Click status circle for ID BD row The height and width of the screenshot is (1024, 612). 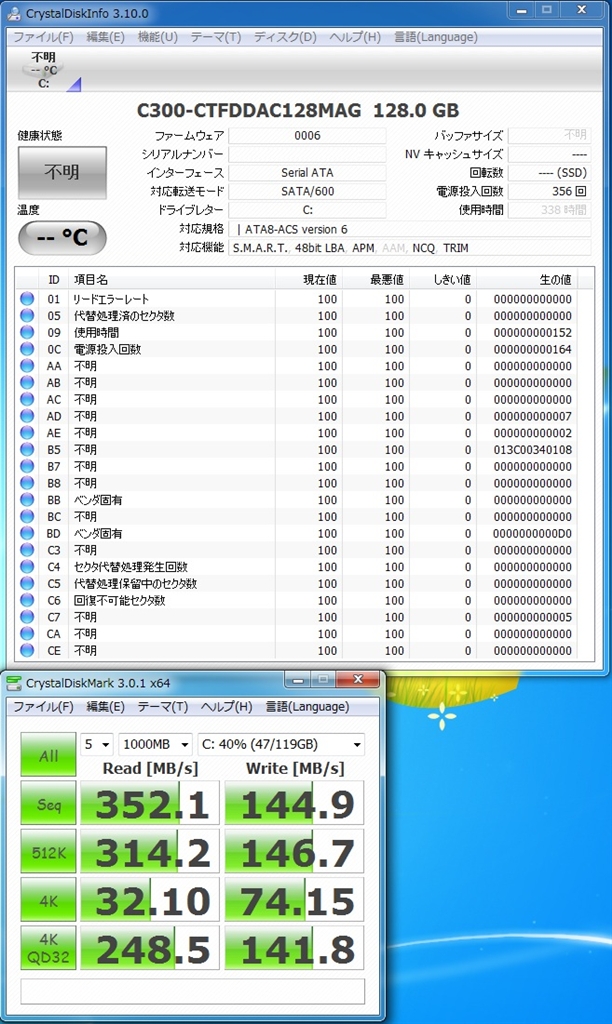click(x=27, y=534)
